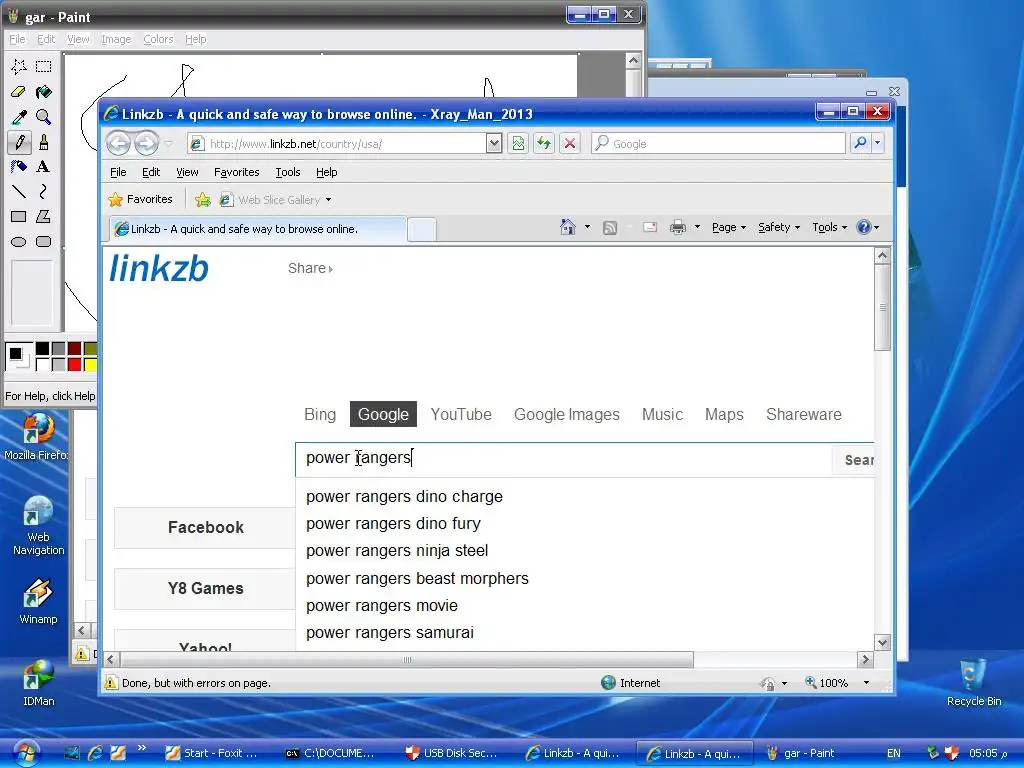Expand the address bar URL dropdown
The height and width of the screenshot is (768, 1024).
pos(494,143)
